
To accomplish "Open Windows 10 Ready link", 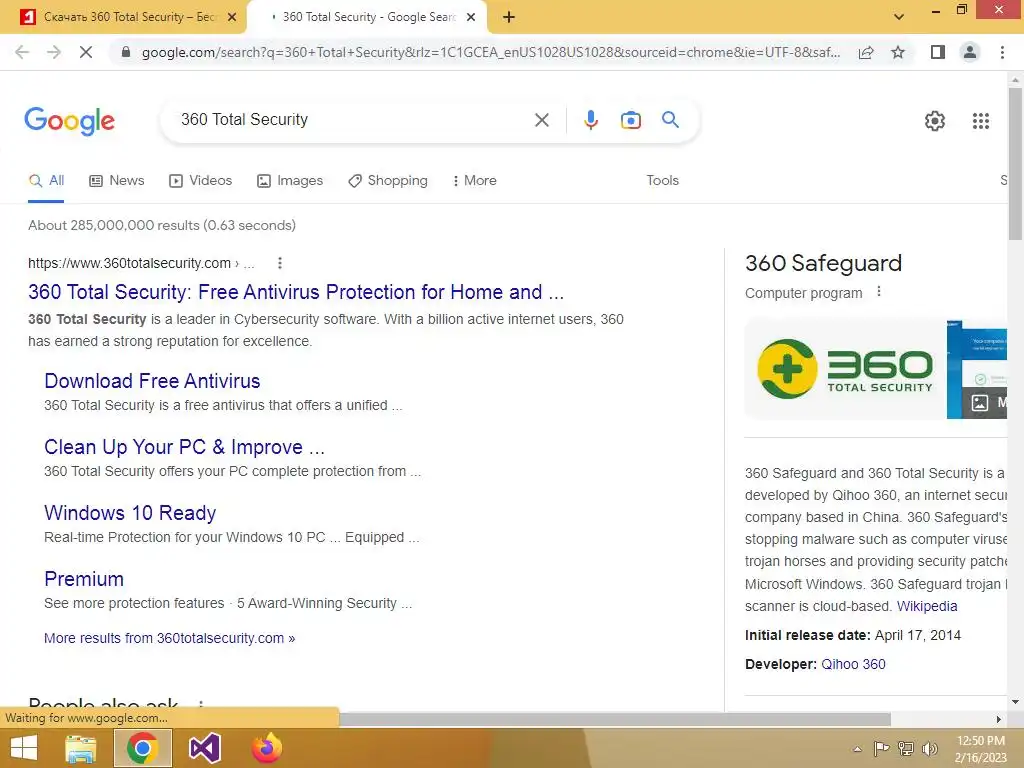I will 130,513.
